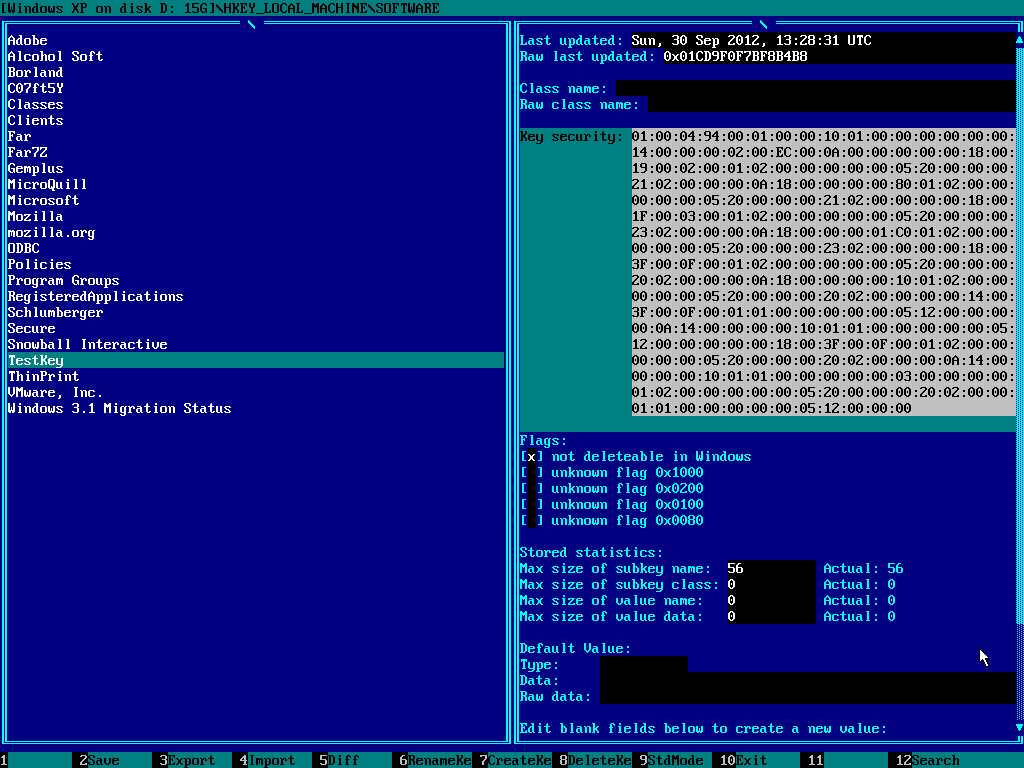Screen dimensions: 1024x768
Task: Select the Adobe key in the list
Action: [x=27, y=41]
